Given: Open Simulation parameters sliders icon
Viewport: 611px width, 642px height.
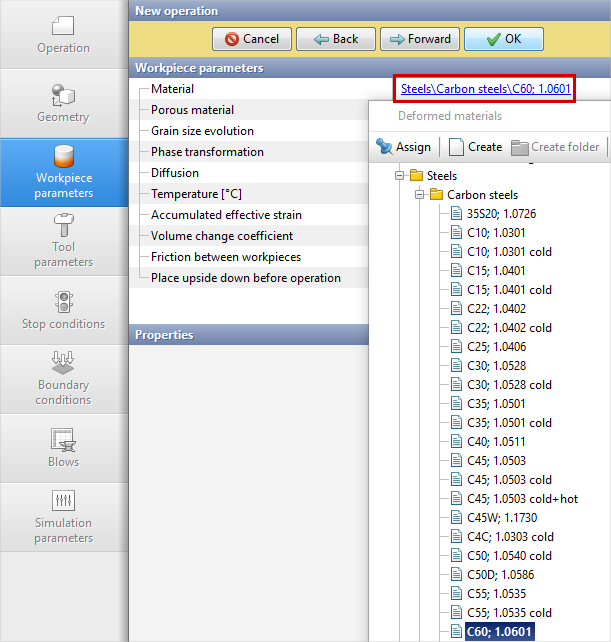Looking at the screenshot, I should coord(63,500).
